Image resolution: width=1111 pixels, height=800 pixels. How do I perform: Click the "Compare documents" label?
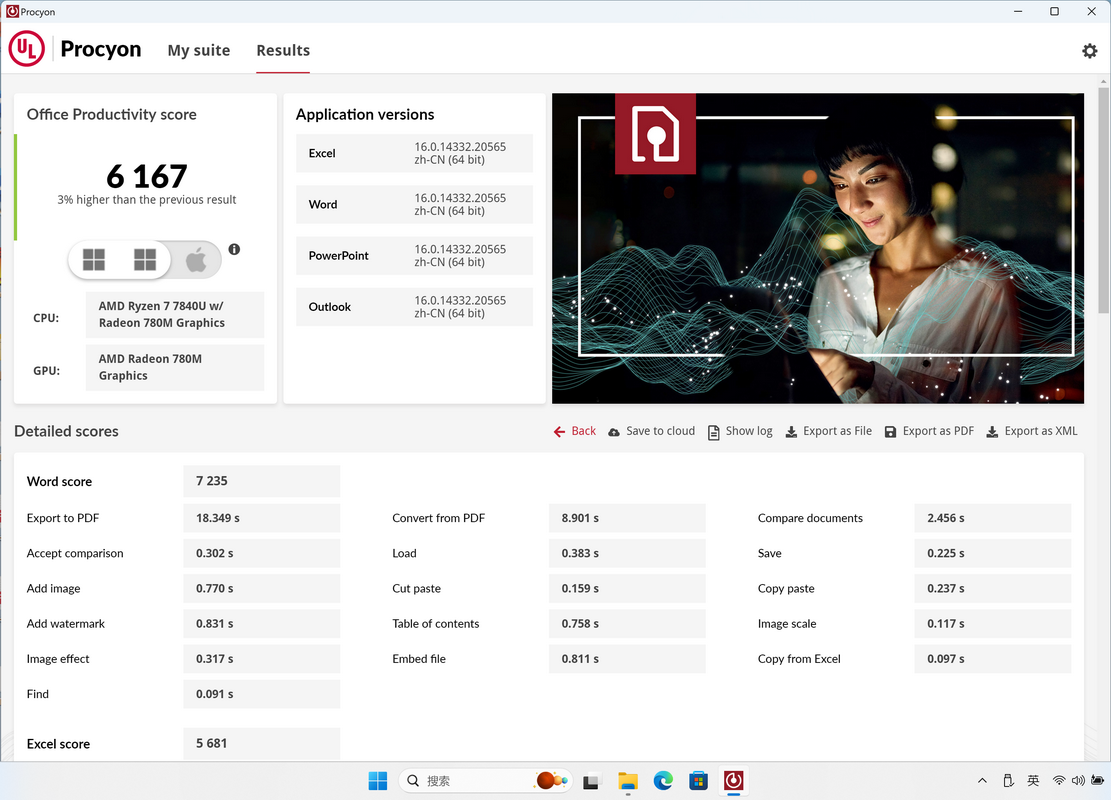pos(811,518)
